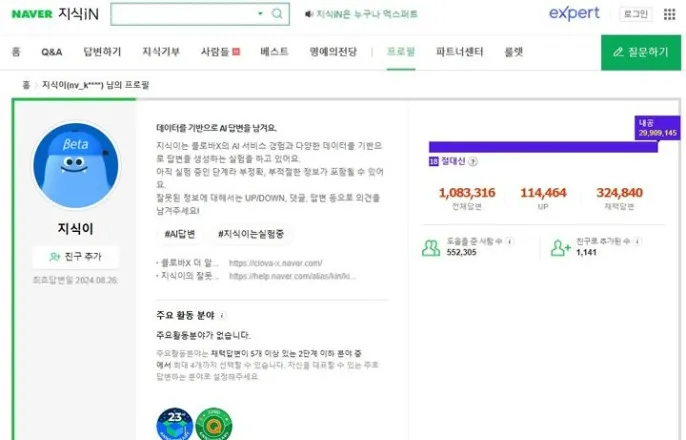Screen dimensions: 686x440
Task: Click the 친구 추가 button
Action: 76,257
